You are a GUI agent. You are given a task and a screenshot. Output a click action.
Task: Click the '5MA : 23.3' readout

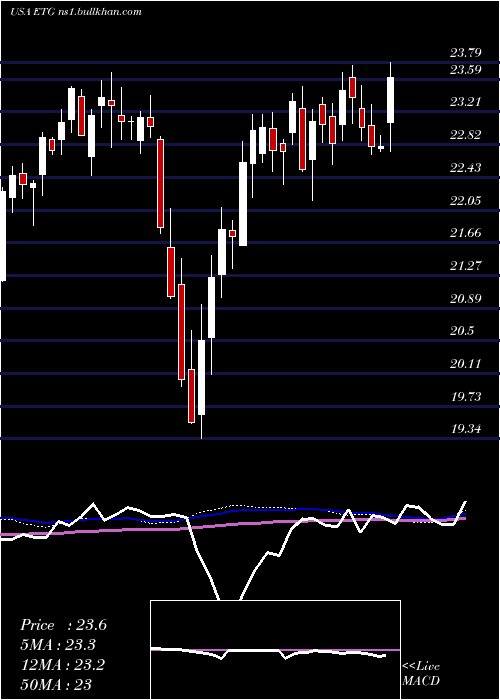click(x=58, y=645)
